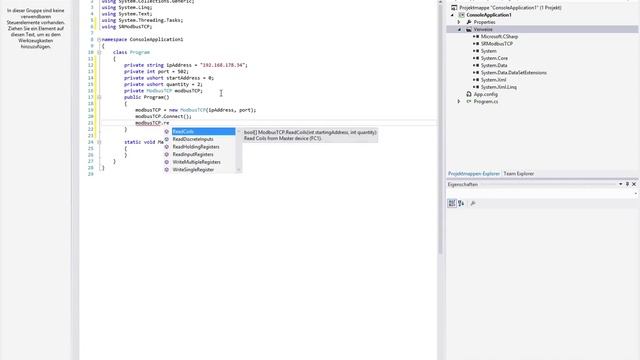Click the ConsoleApplication1 project icon
Screen dimensions: 640x360
(462, 15)
